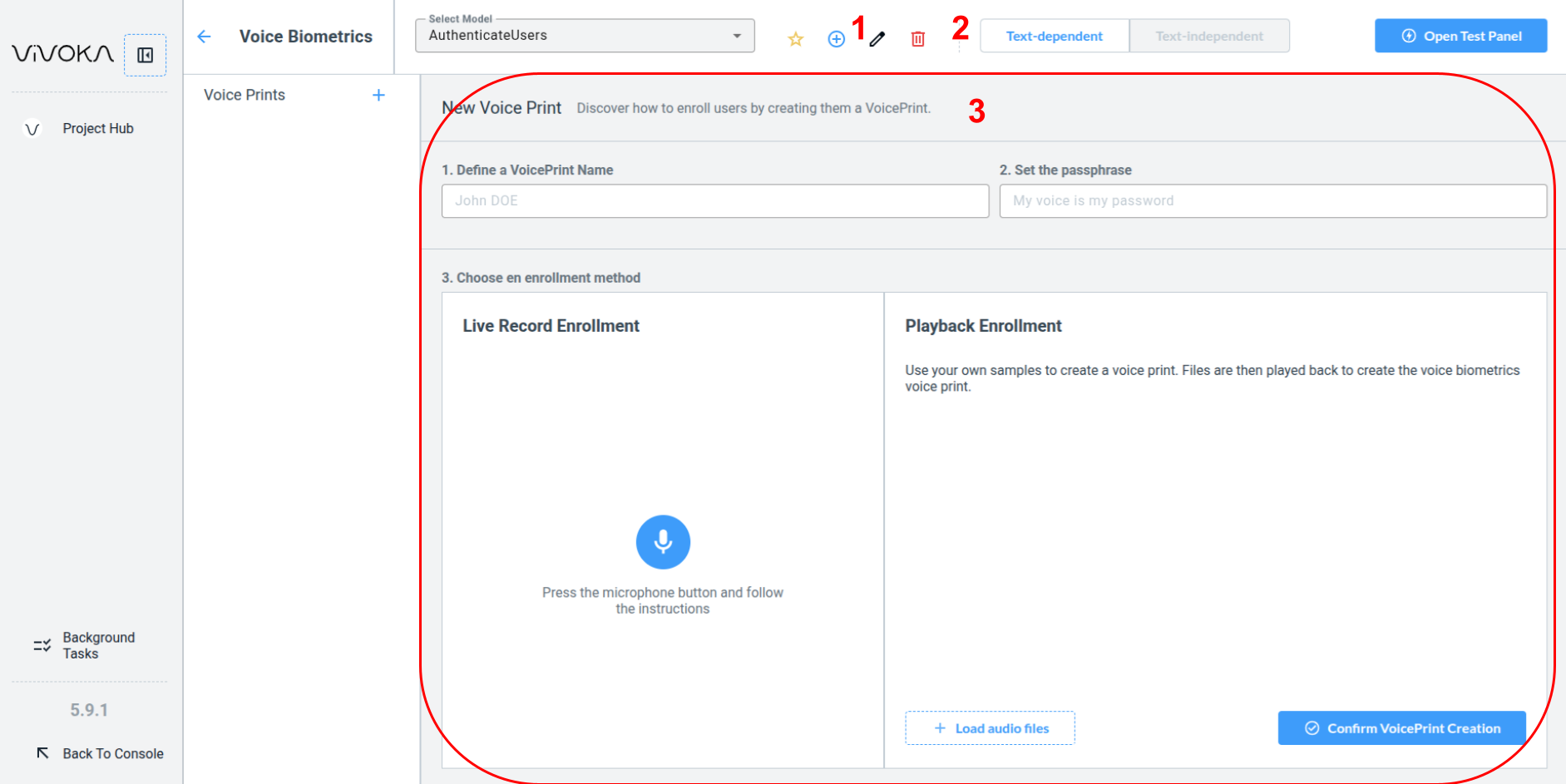Open Background Tasks in the sidebar
Viewport: 1566px width, 784px height.
point(97,645)
